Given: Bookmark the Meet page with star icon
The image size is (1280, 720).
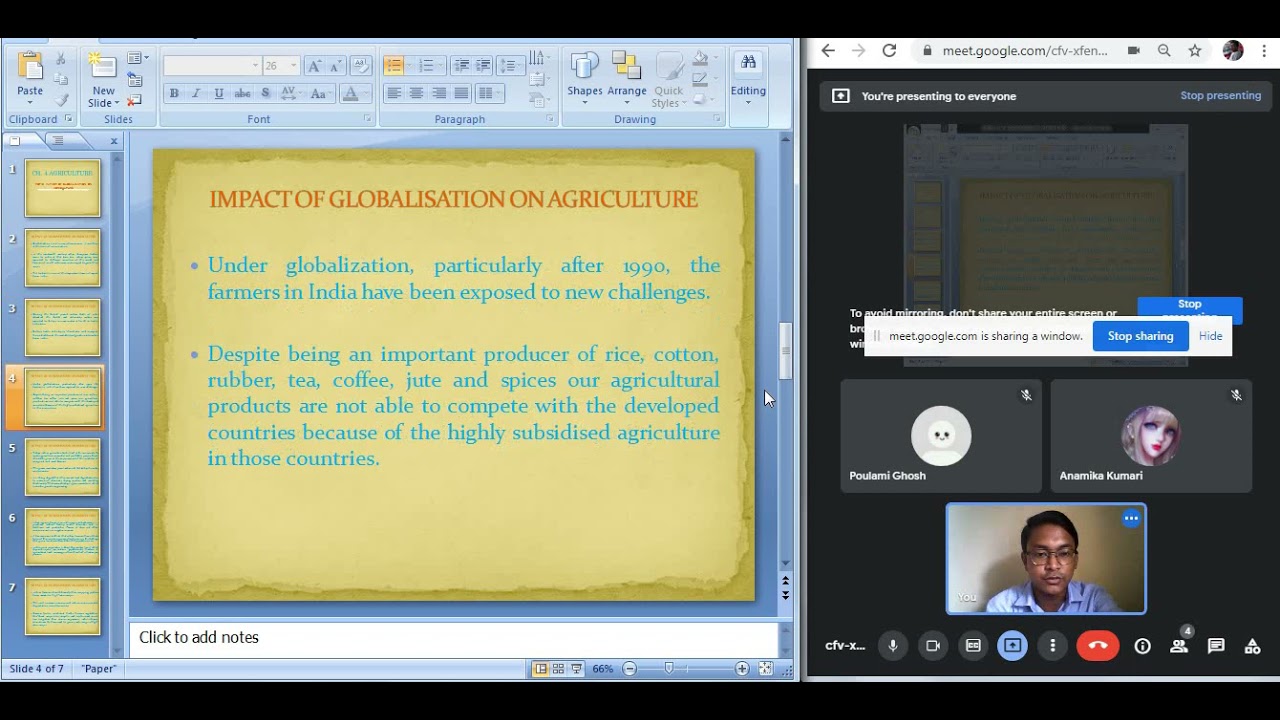Looking at the screenshot, I should click(x=1195, y=50).
